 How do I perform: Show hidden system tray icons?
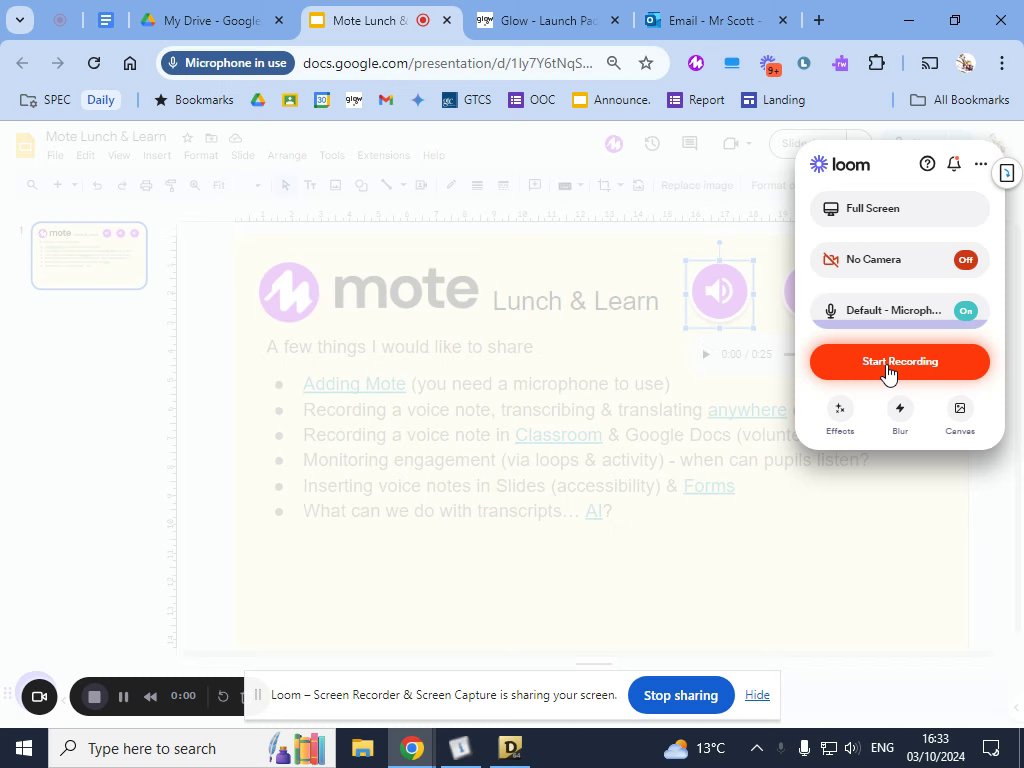[x=756, y=748]
